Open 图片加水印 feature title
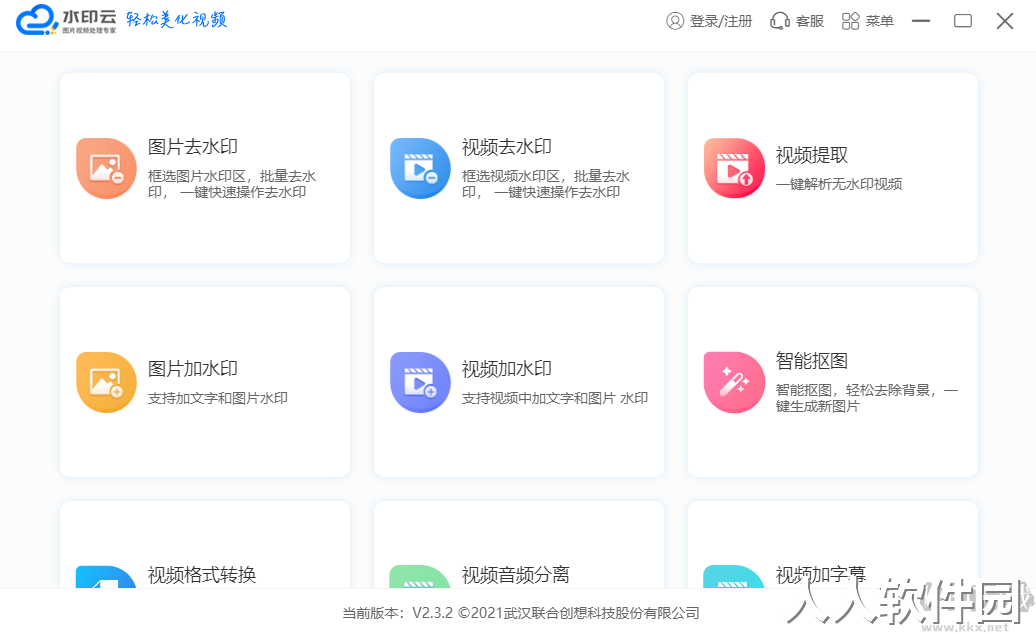 pos(192,369)
